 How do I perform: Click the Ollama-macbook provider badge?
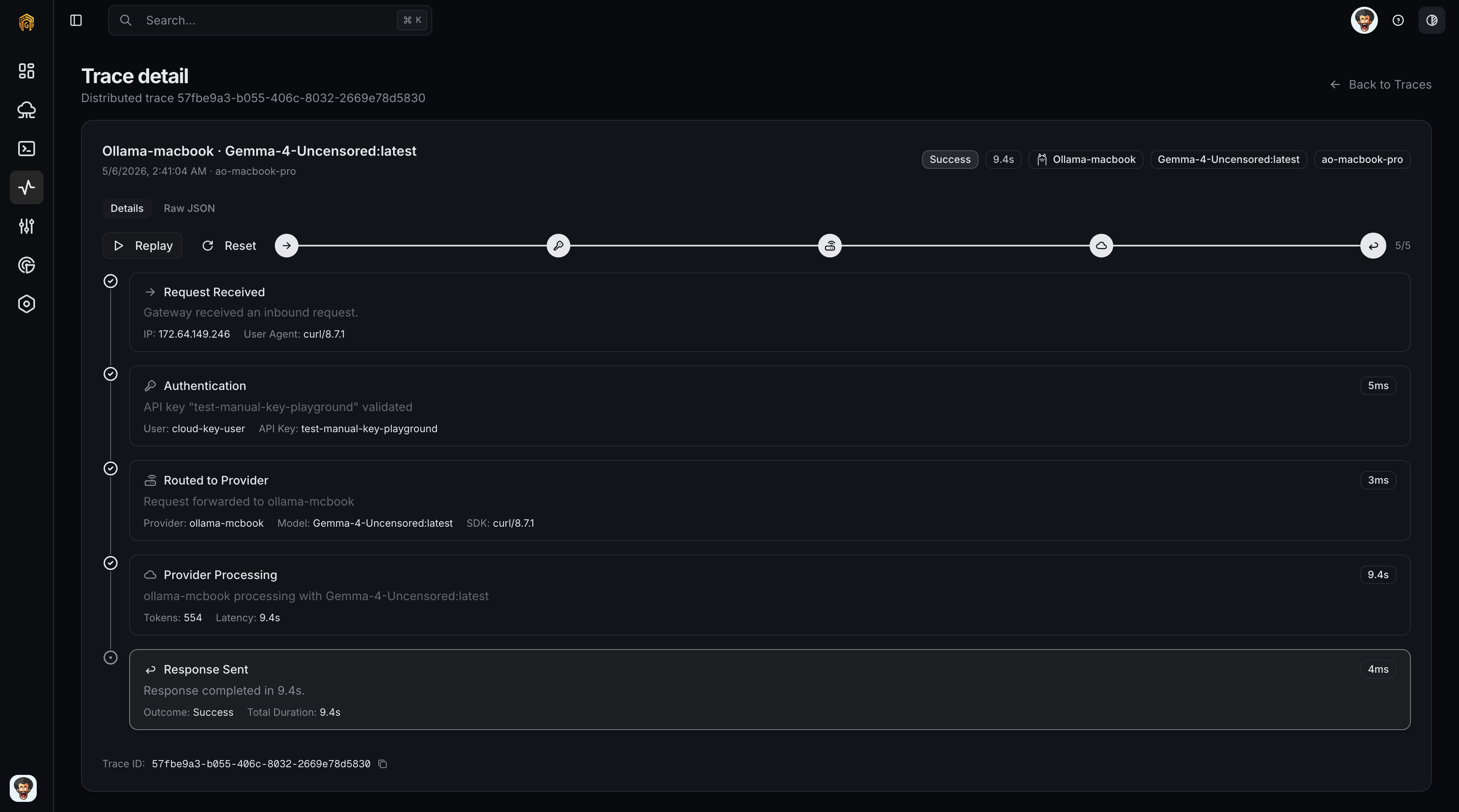[1086, 160]
